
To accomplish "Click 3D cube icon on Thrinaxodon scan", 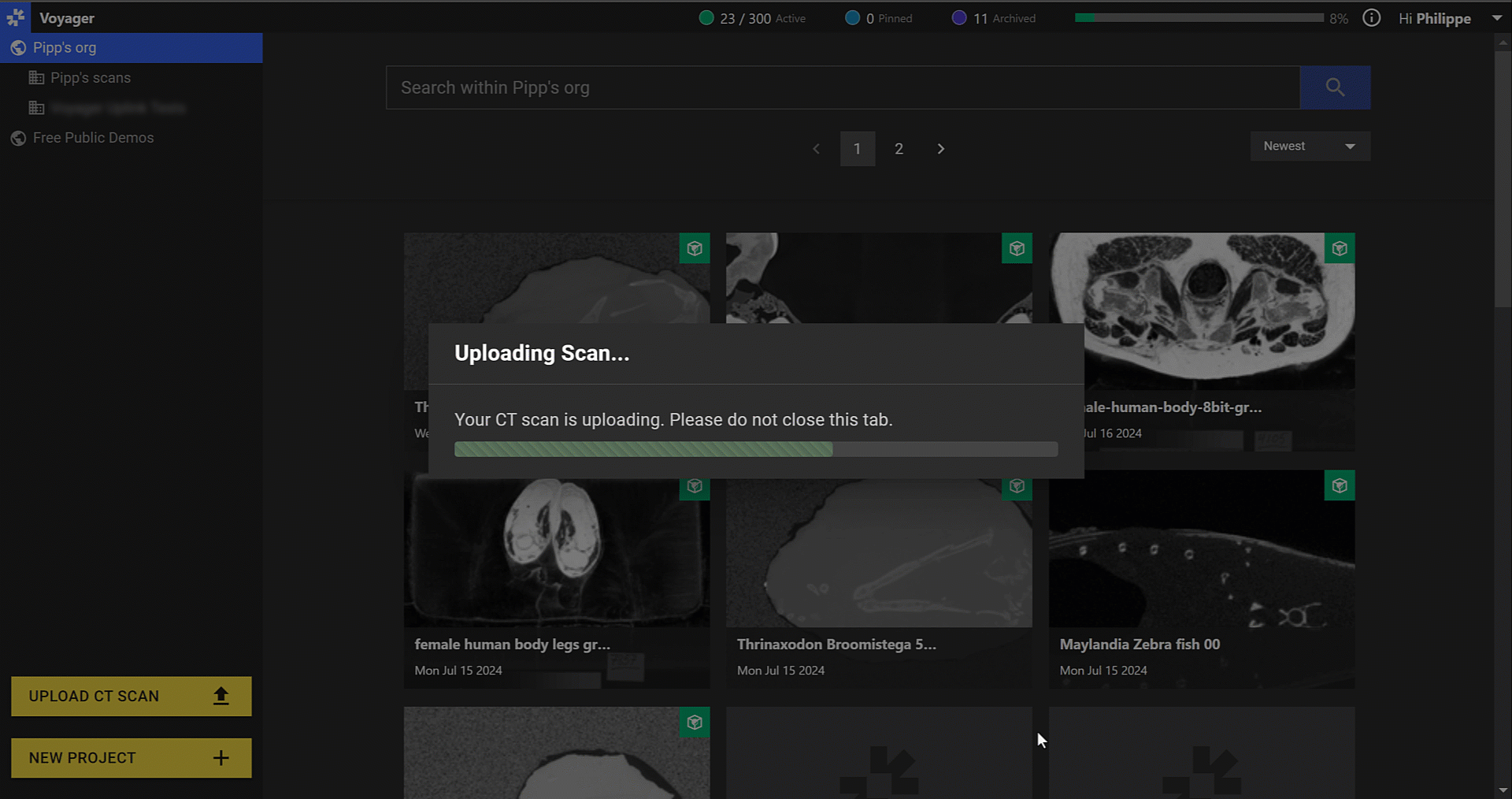I will pos(1017,486).
